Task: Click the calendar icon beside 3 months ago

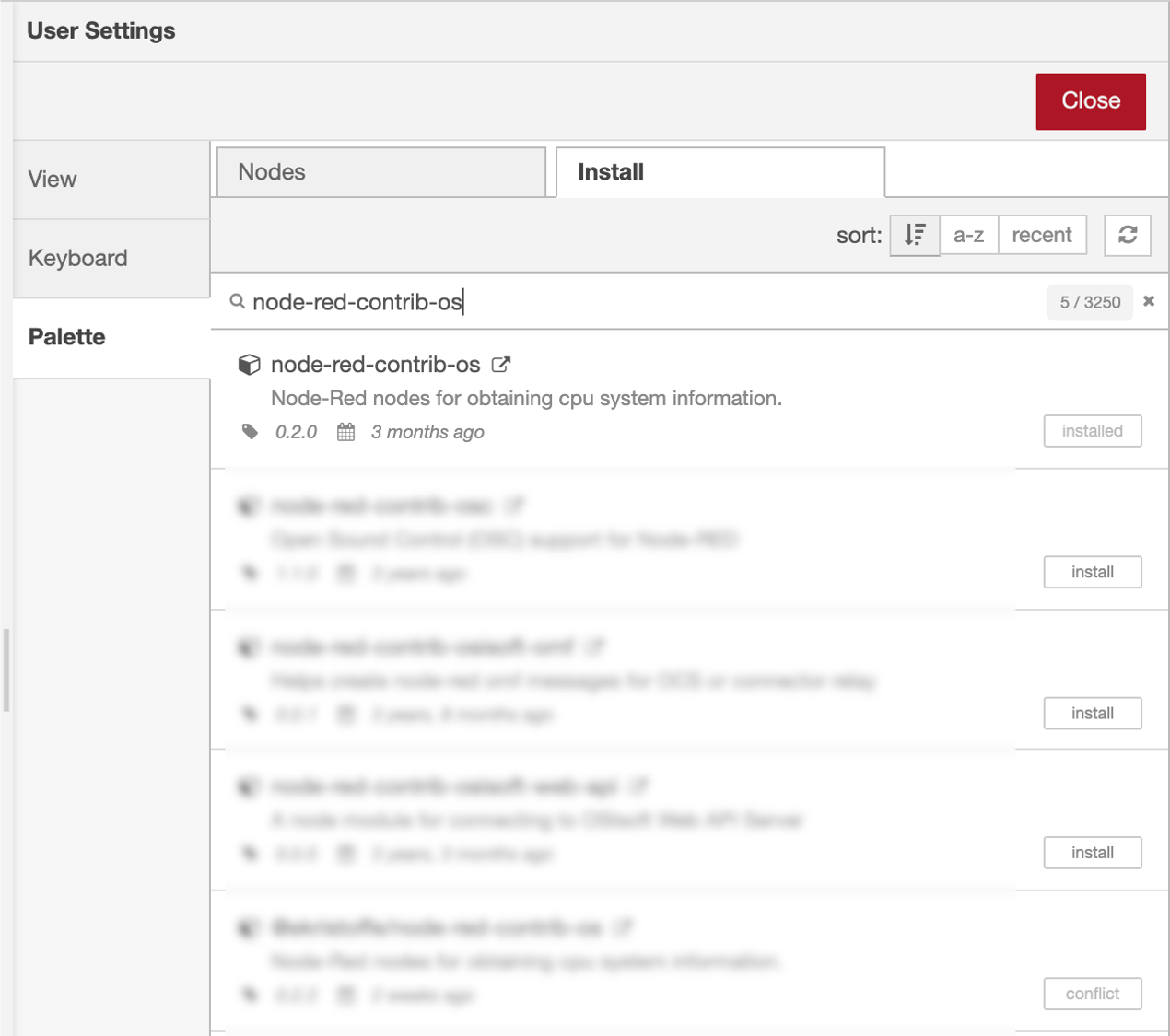Action: click(345, 432)
